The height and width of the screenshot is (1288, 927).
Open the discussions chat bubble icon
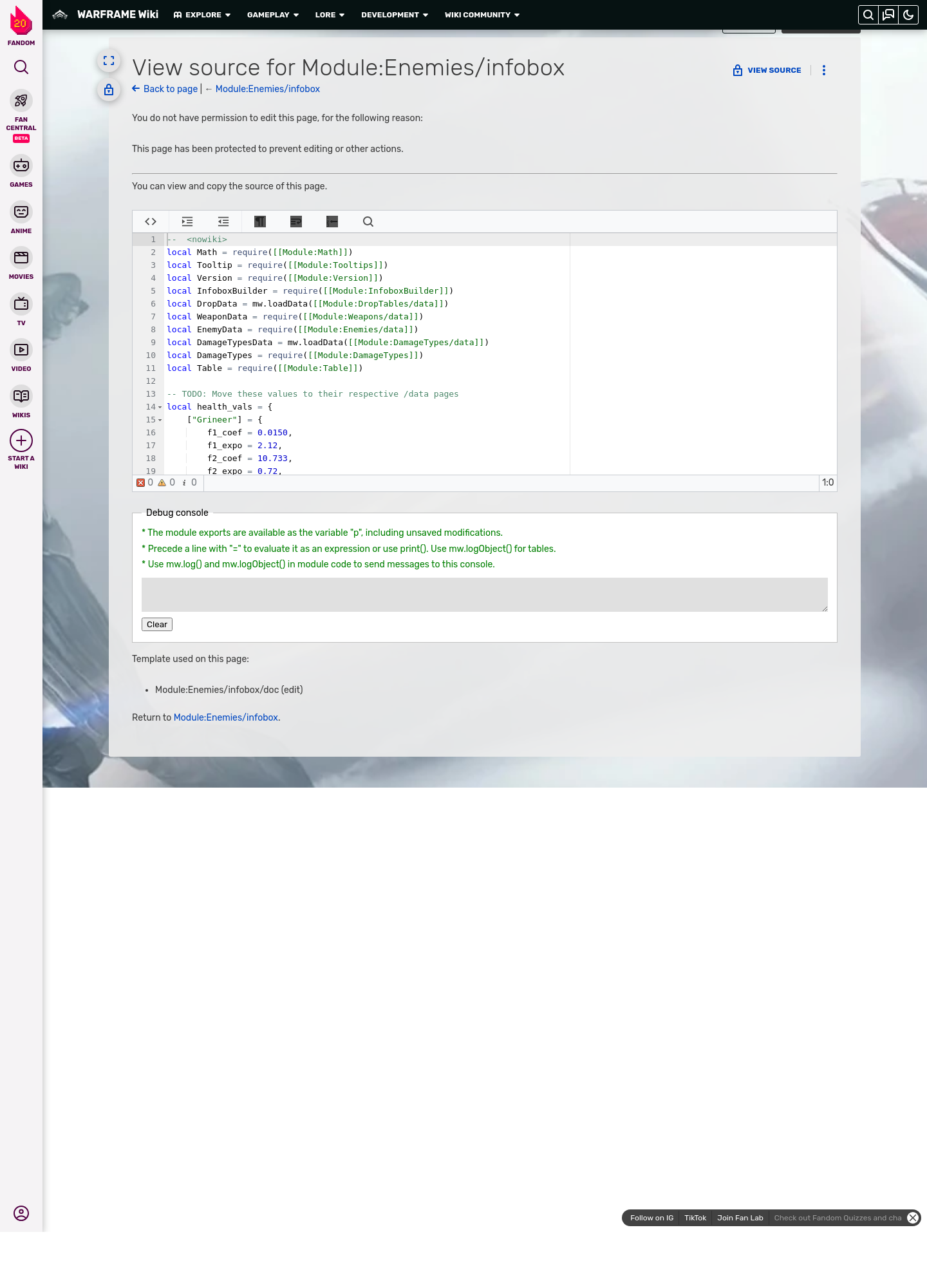tap(888, 15)
